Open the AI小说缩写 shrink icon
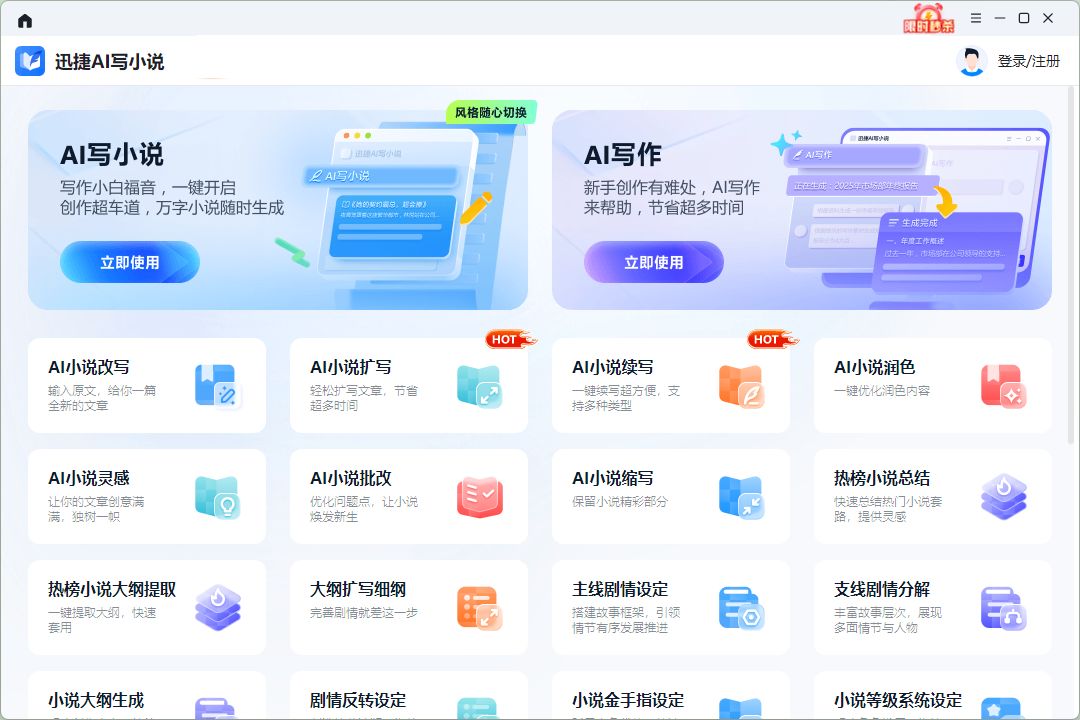The height and width of the screenshot is (720, 1080). (741, 497)
